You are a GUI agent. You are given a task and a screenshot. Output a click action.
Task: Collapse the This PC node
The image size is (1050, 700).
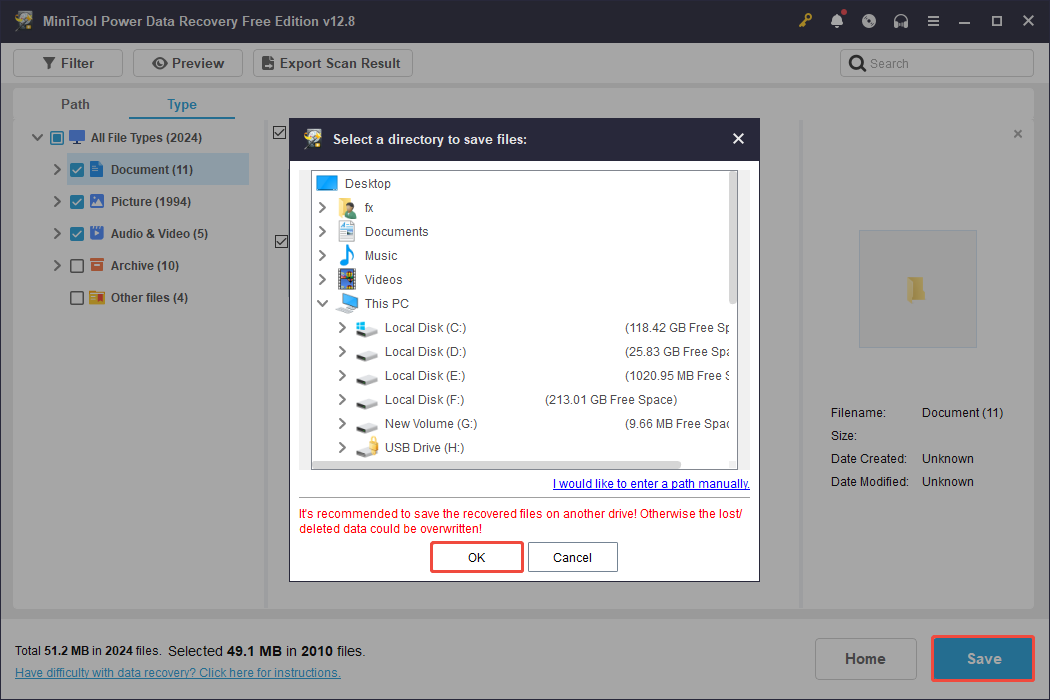point(322,303)
